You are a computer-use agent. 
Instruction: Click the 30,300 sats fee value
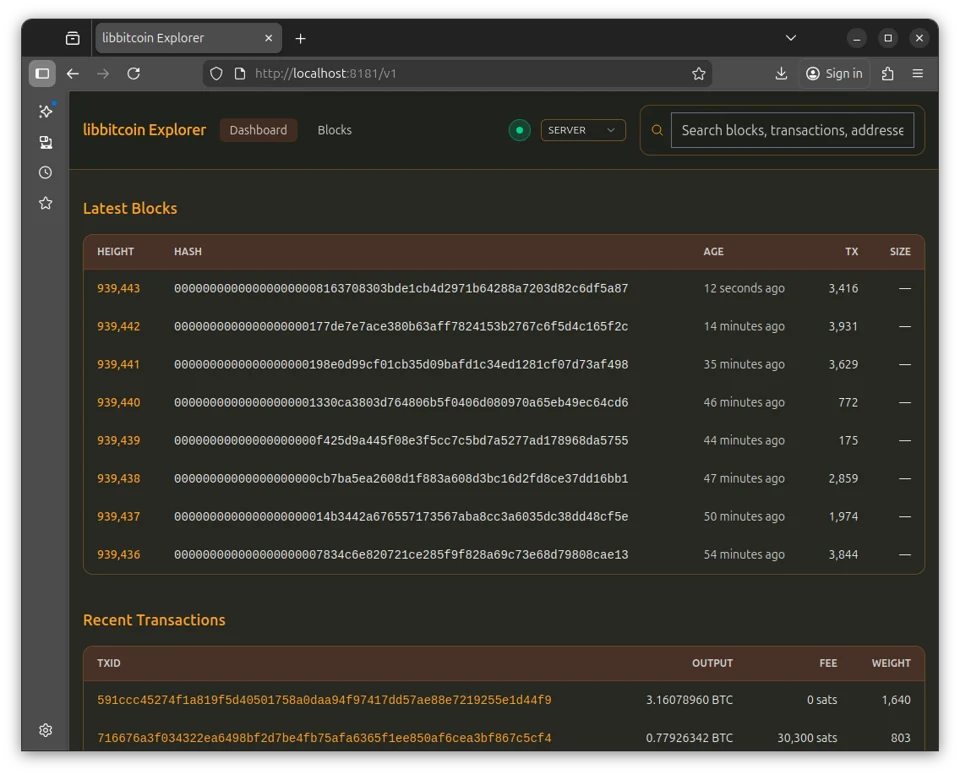(x=807, y=738)
